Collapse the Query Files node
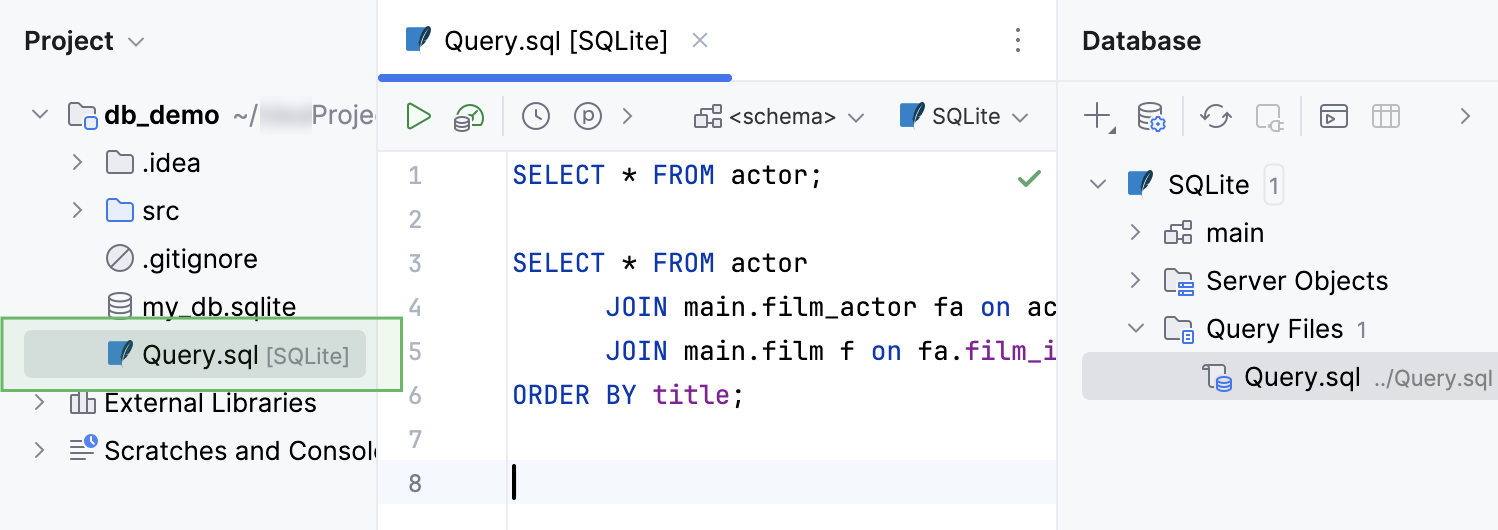 click(x=1135, y=329)
